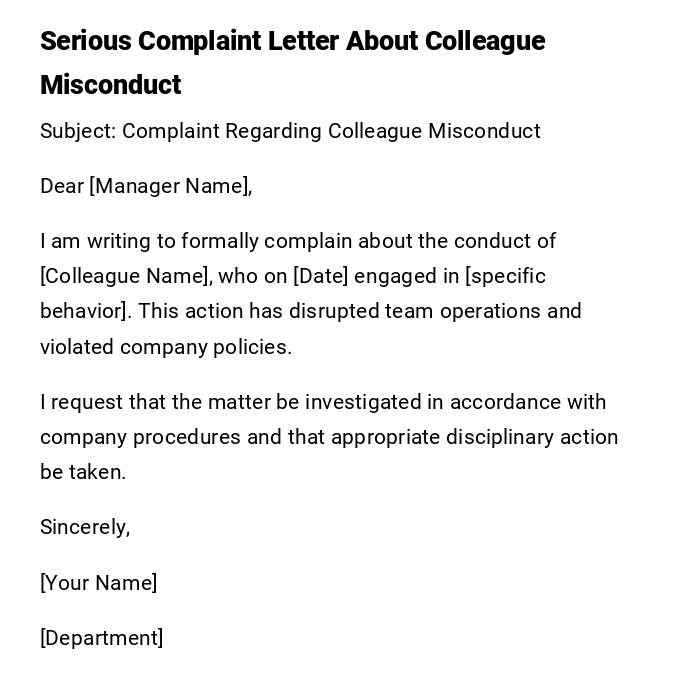Select the [Date] placeholder
Viewport: 700px width, 700px height.
click(319, 276)
